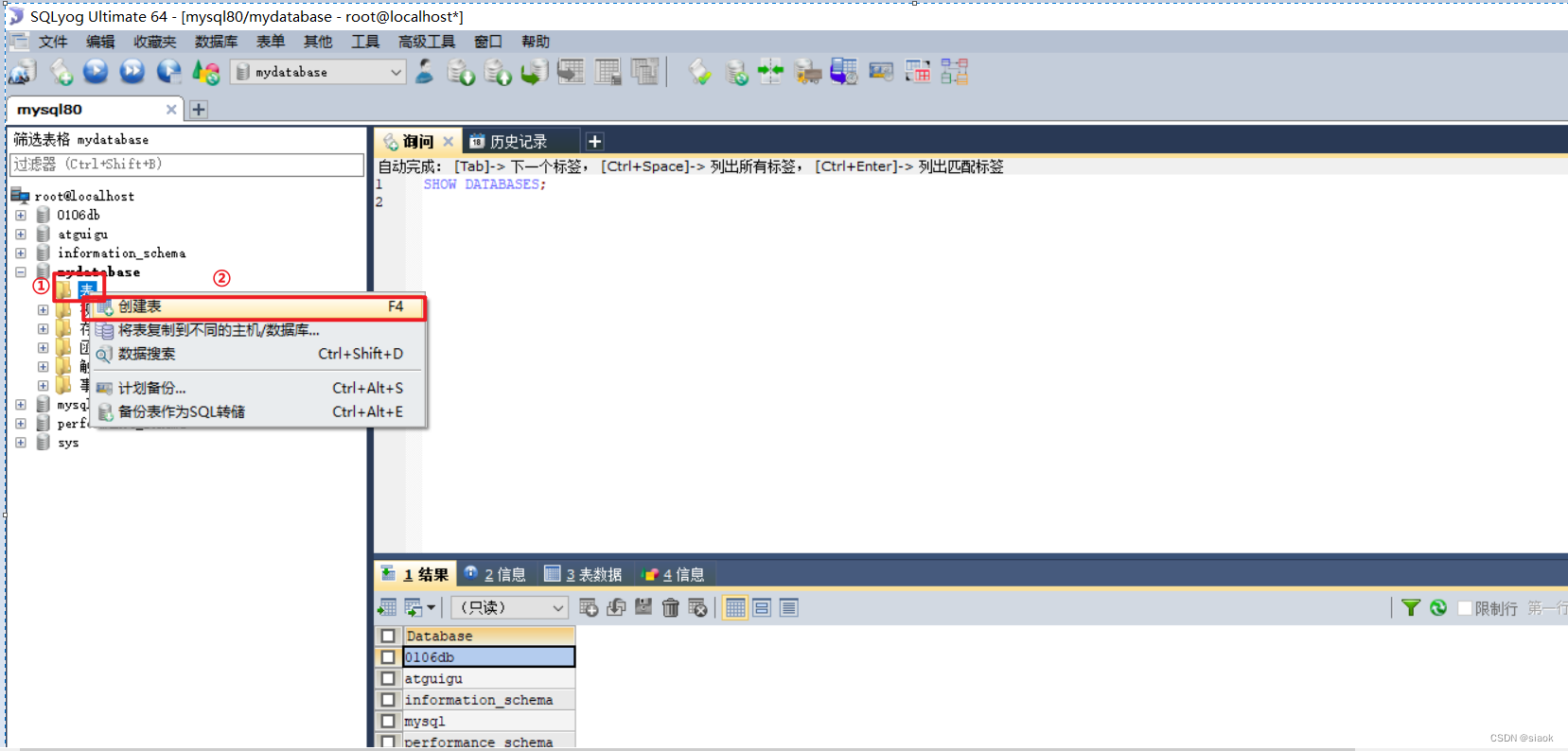Switch to the 4 信息 tab

click(674, 574)
